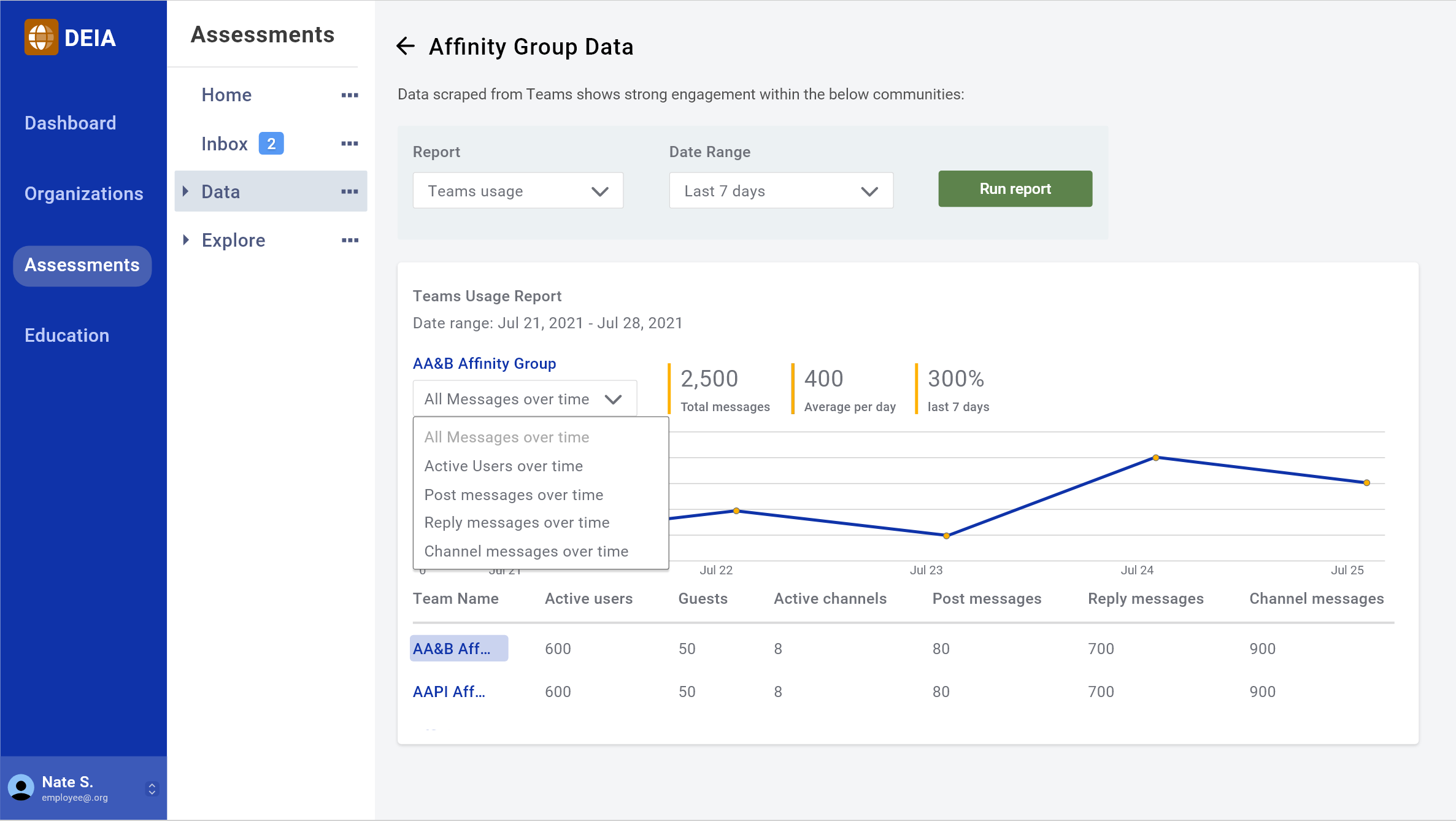
Task: Open the AAPI Aff... team link
Action: [449, 692]
